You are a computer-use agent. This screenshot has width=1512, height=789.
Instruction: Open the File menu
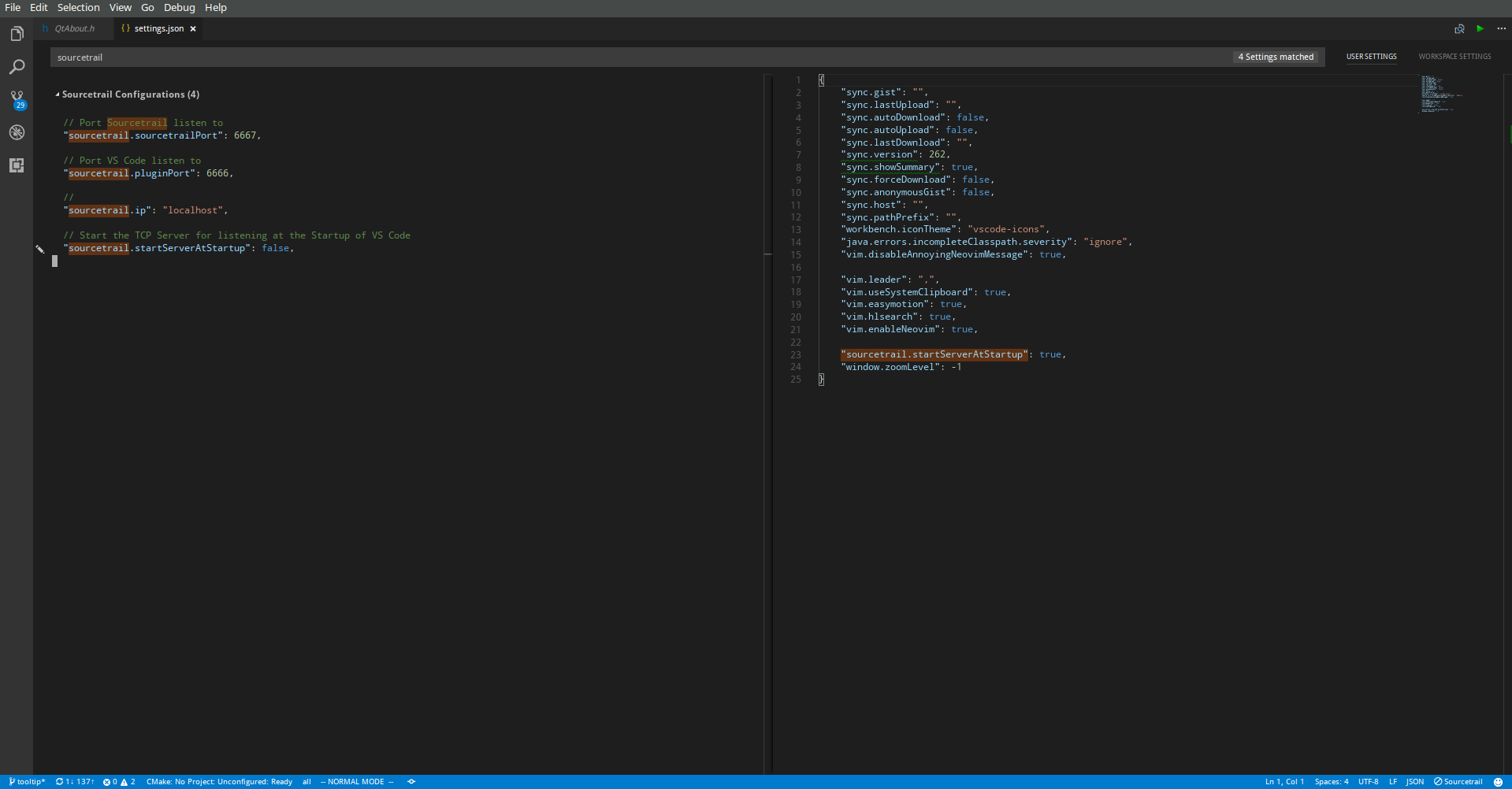(x=13, y=8)
